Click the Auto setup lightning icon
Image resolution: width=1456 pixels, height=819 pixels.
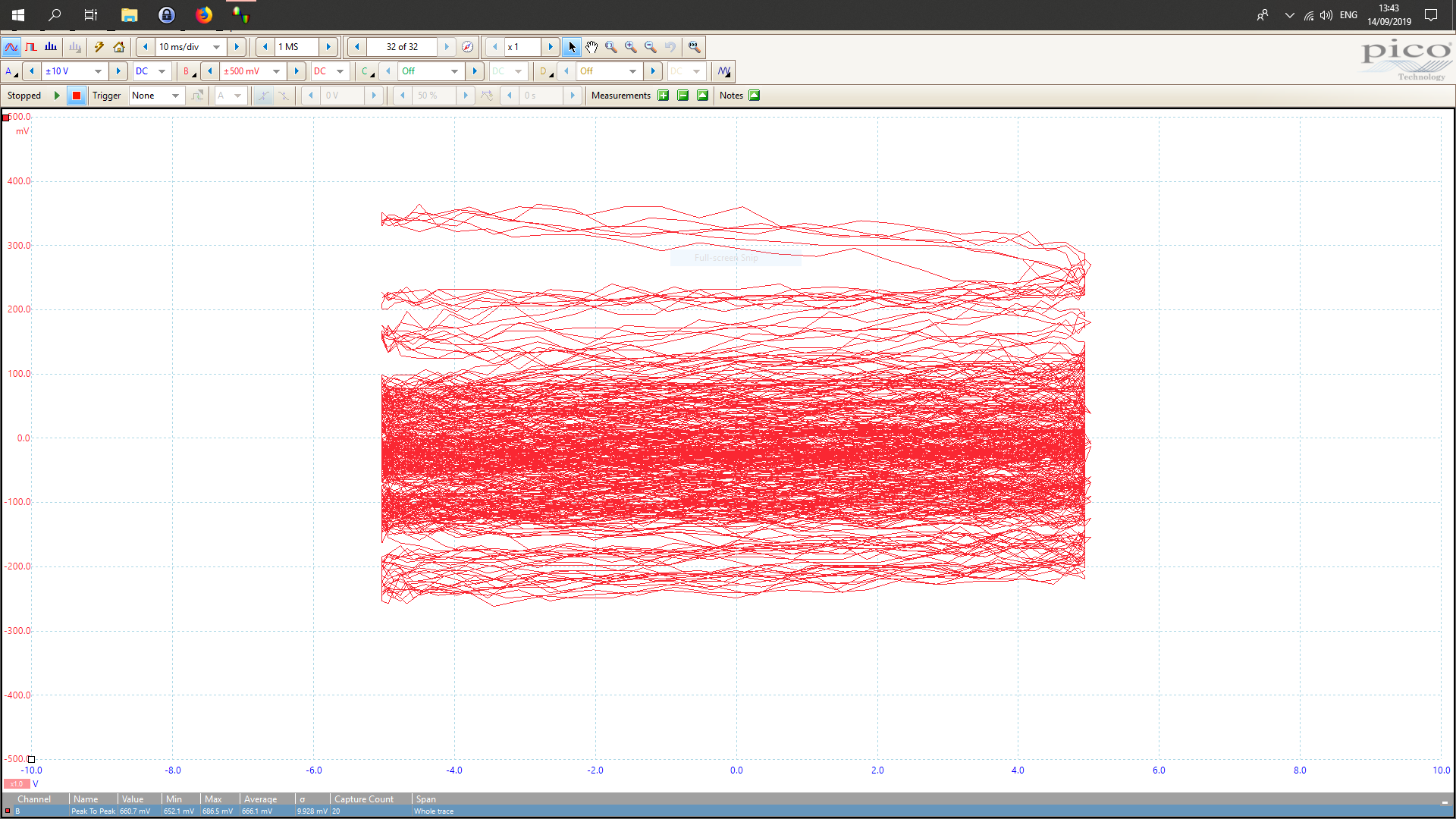99,47
